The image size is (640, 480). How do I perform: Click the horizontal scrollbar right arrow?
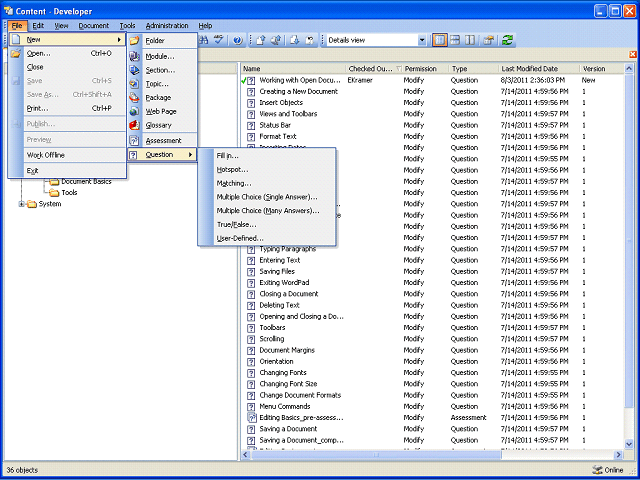pyautogui.click(x=619, y=454)
